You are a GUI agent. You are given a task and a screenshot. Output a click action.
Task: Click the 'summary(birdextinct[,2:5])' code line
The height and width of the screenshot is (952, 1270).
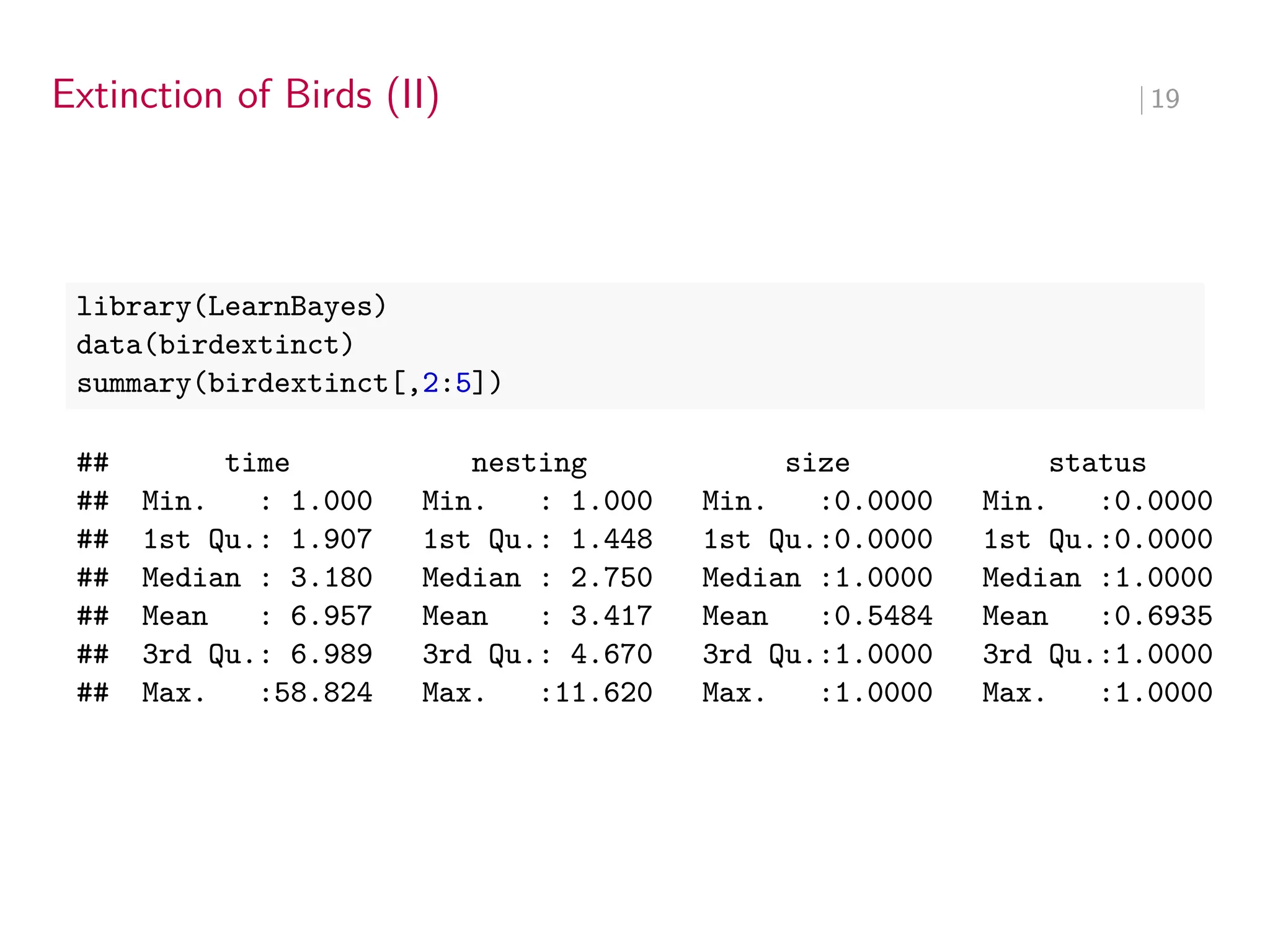click(289, 384)
